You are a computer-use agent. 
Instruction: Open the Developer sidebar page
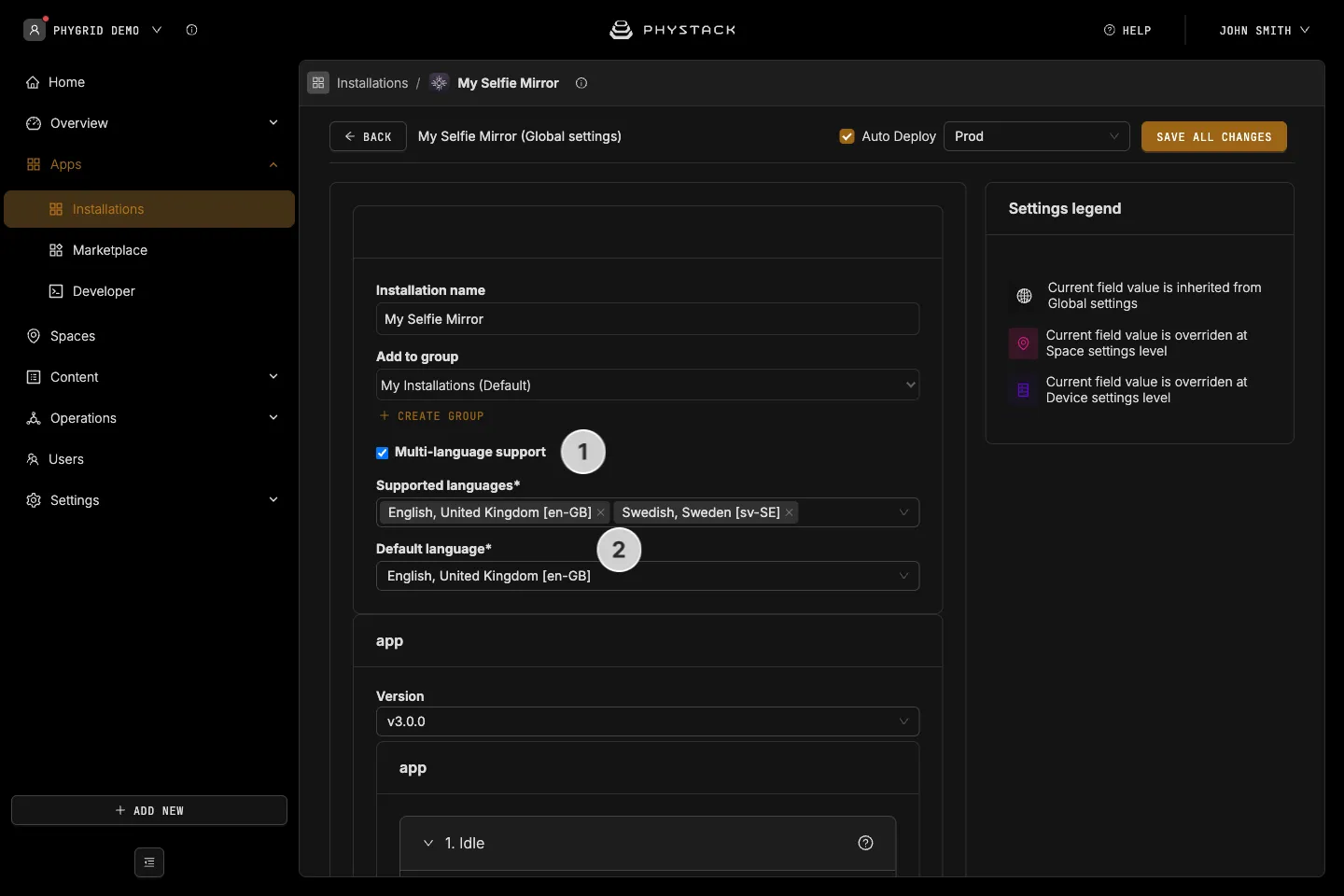[149, 291]
